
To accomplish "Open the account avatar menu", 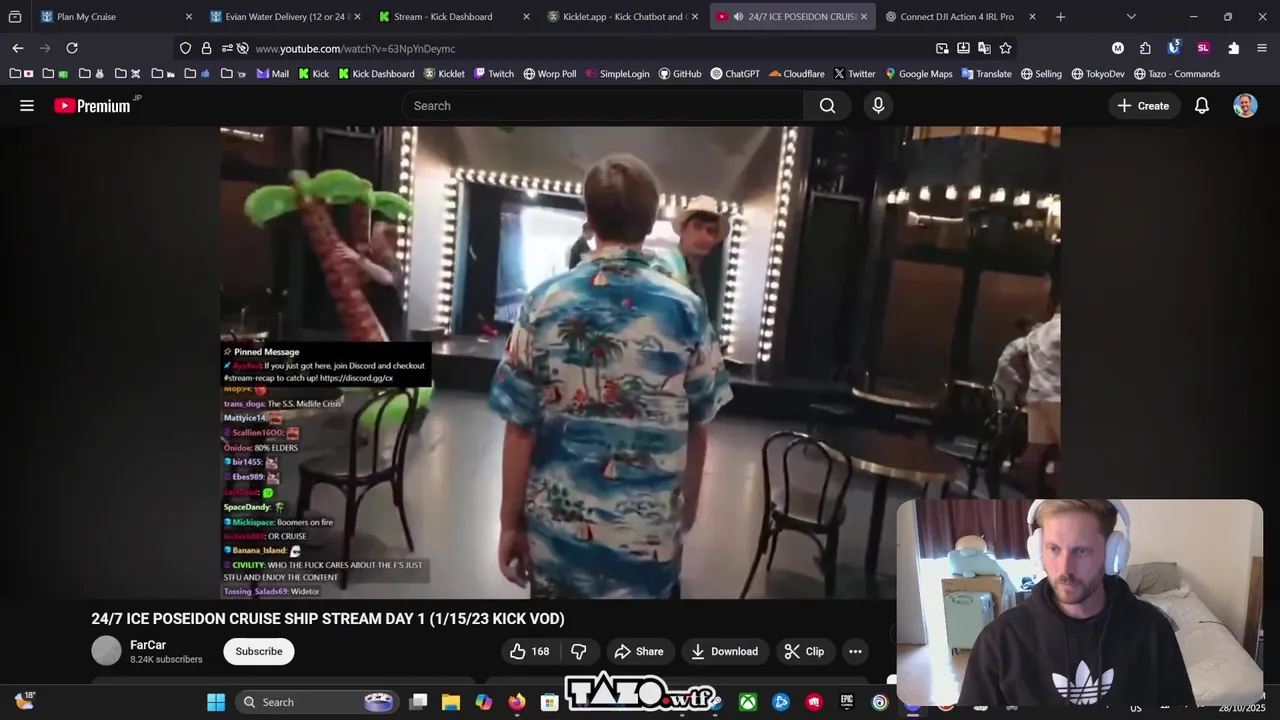I will [x=1245, y=105].
